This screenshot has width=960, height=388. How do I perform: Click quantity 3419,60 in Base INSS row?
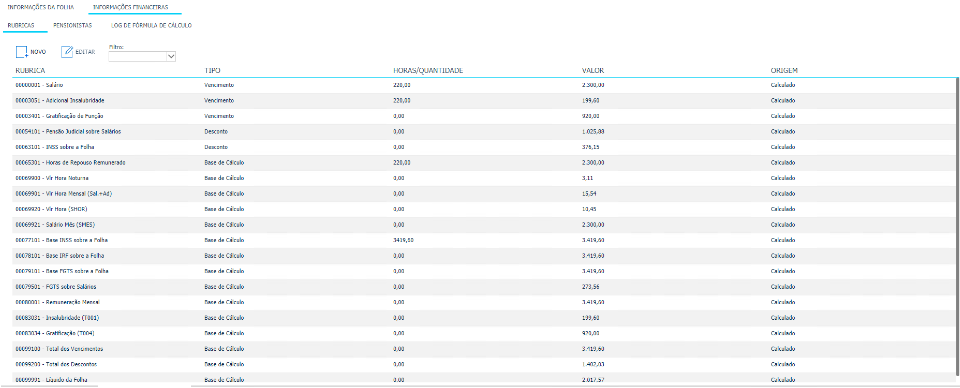(403, 240)
